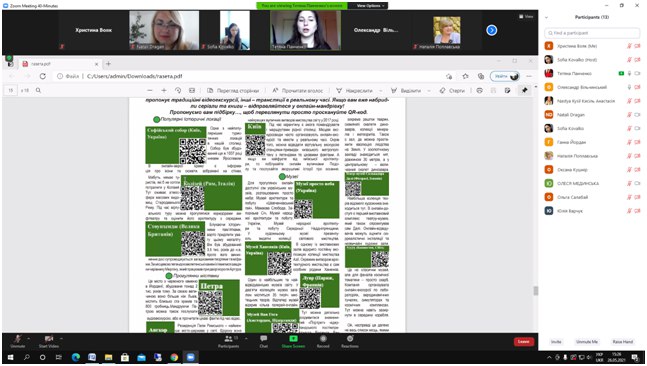Screen dimensions: 647x366
Task: Show next video participants with blue arrow
Action: [491, 30]
